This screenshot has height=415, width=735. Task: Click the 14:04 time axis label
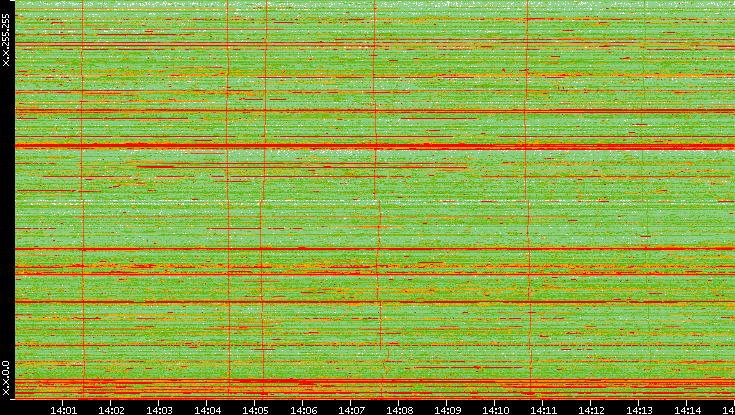coord(207,410)
